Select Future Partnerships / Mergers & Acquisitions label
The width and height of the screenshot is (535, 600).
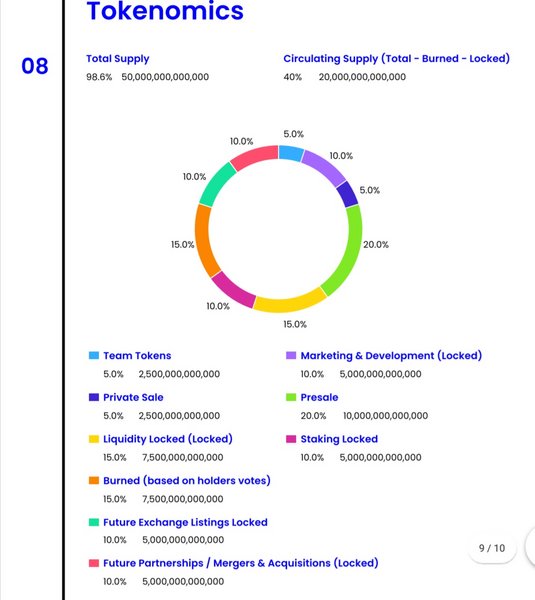tap(241, 563)
